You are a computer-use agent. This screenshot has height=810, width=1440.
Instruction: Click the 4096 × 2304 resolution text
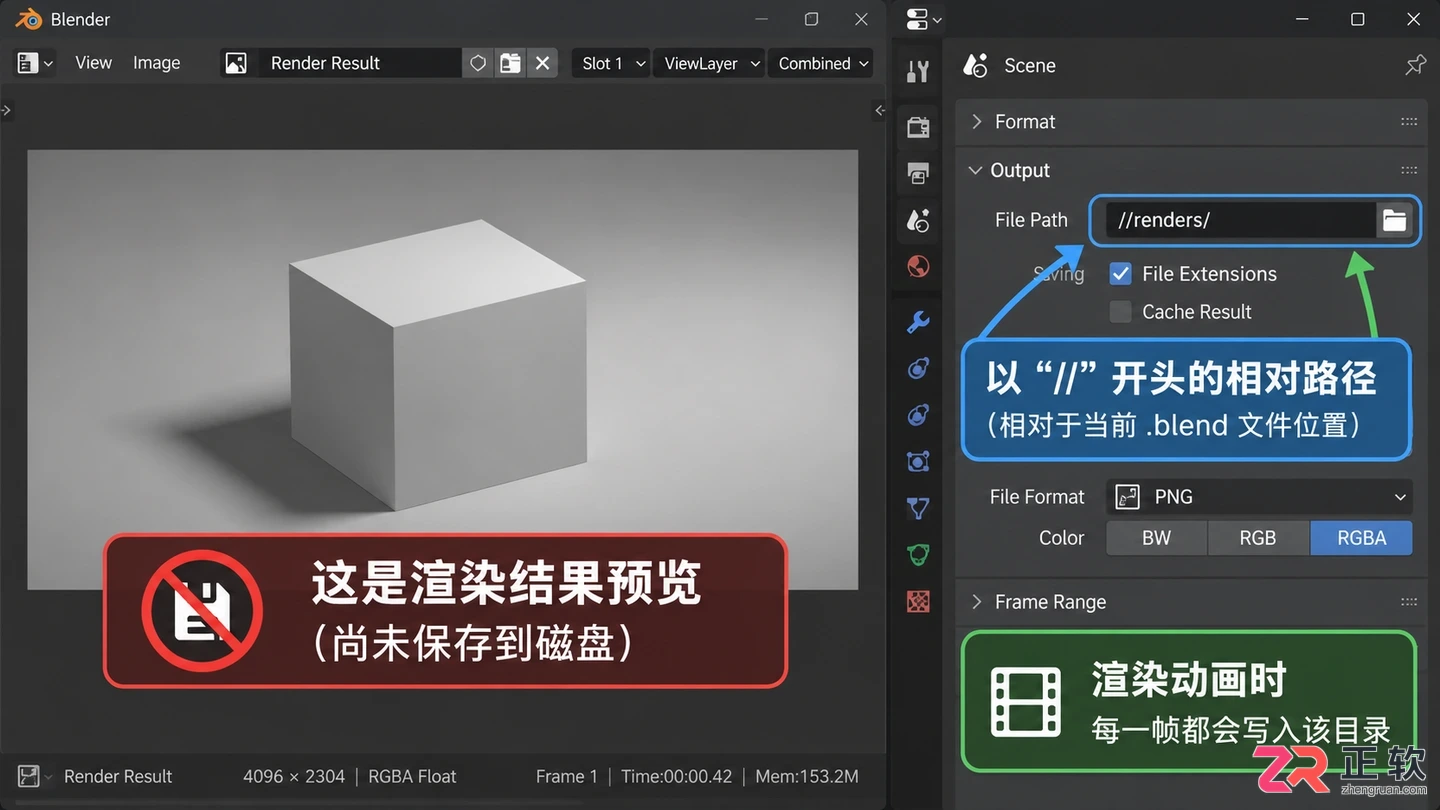(294, 776)
